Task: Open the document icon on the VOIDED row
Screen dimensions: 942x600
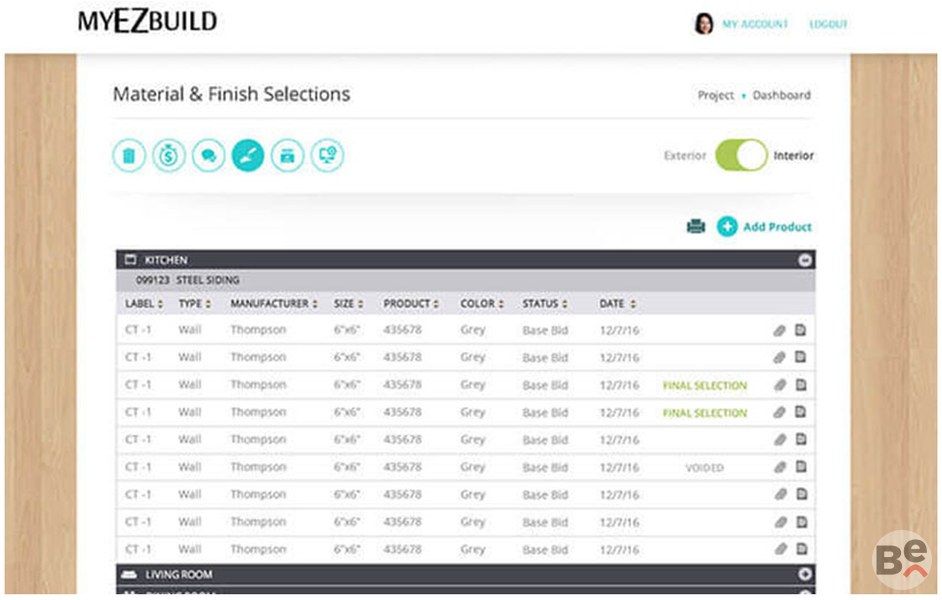Action: coord(801,467)
